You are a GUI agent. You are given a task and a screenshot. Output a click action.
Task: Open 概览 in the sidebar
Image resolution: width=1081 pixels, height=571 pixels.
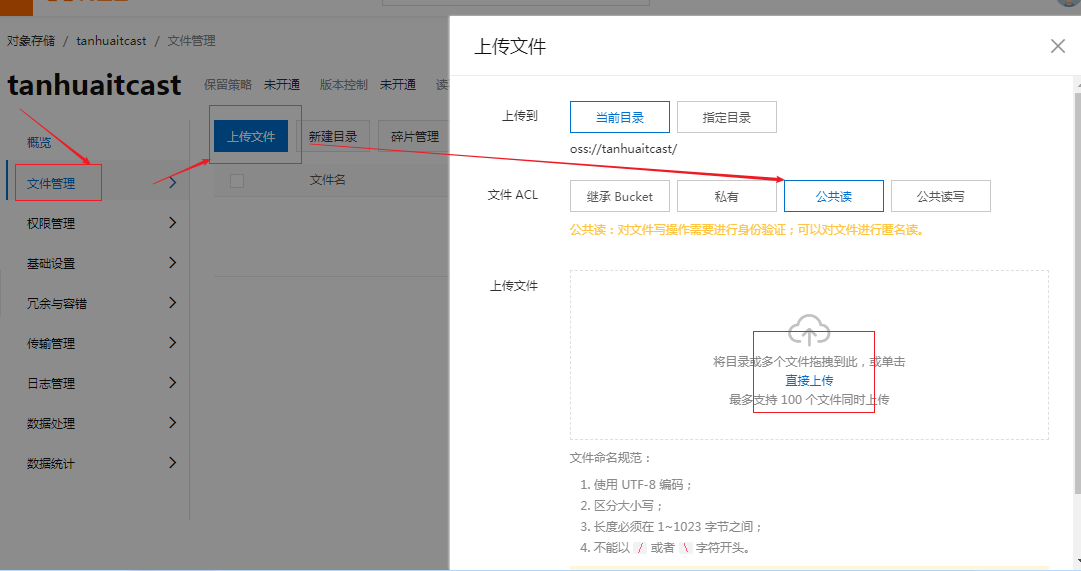coord(39,143)
